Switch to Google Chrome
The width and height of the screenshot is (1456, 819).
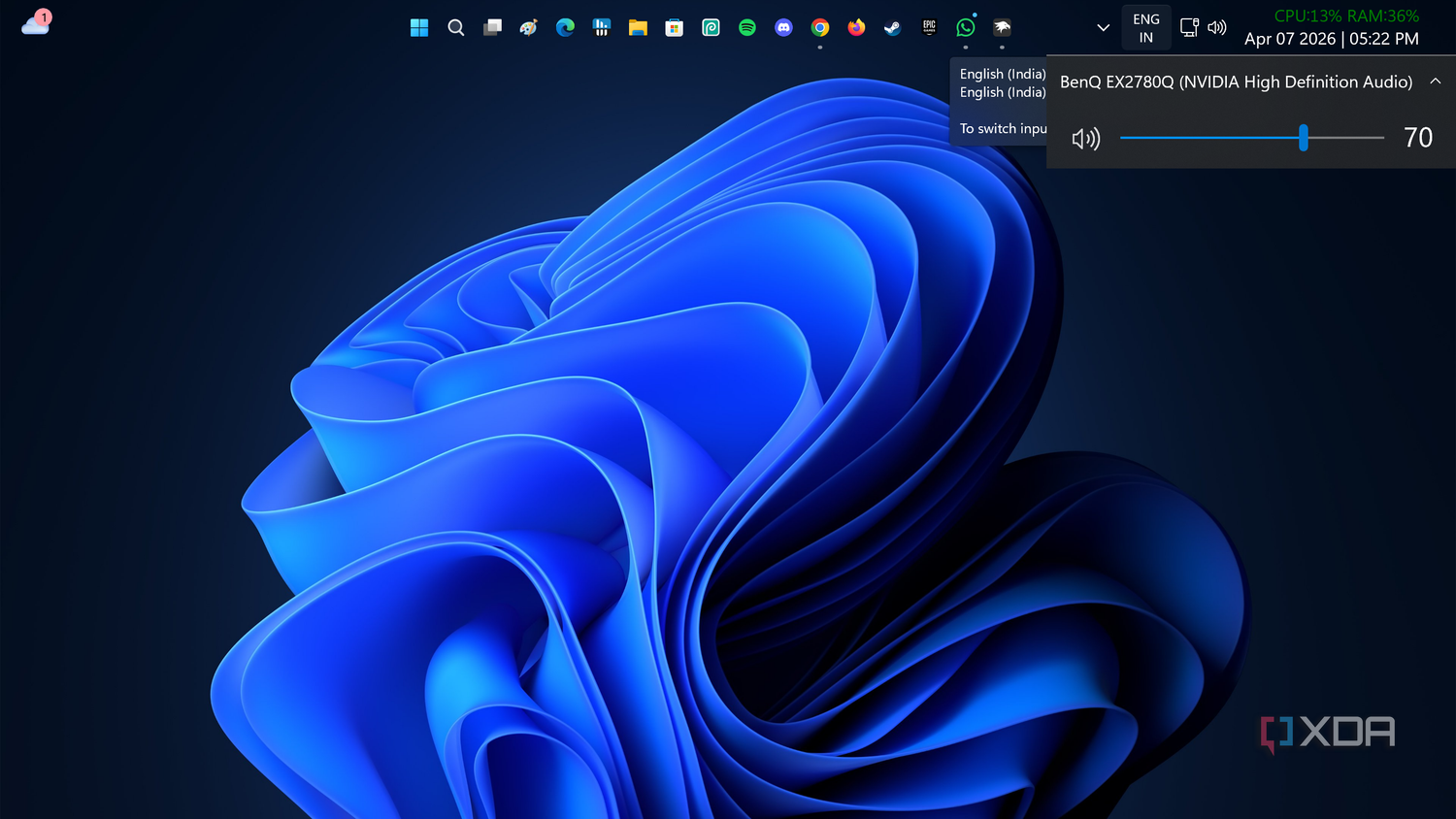[820, 27]
